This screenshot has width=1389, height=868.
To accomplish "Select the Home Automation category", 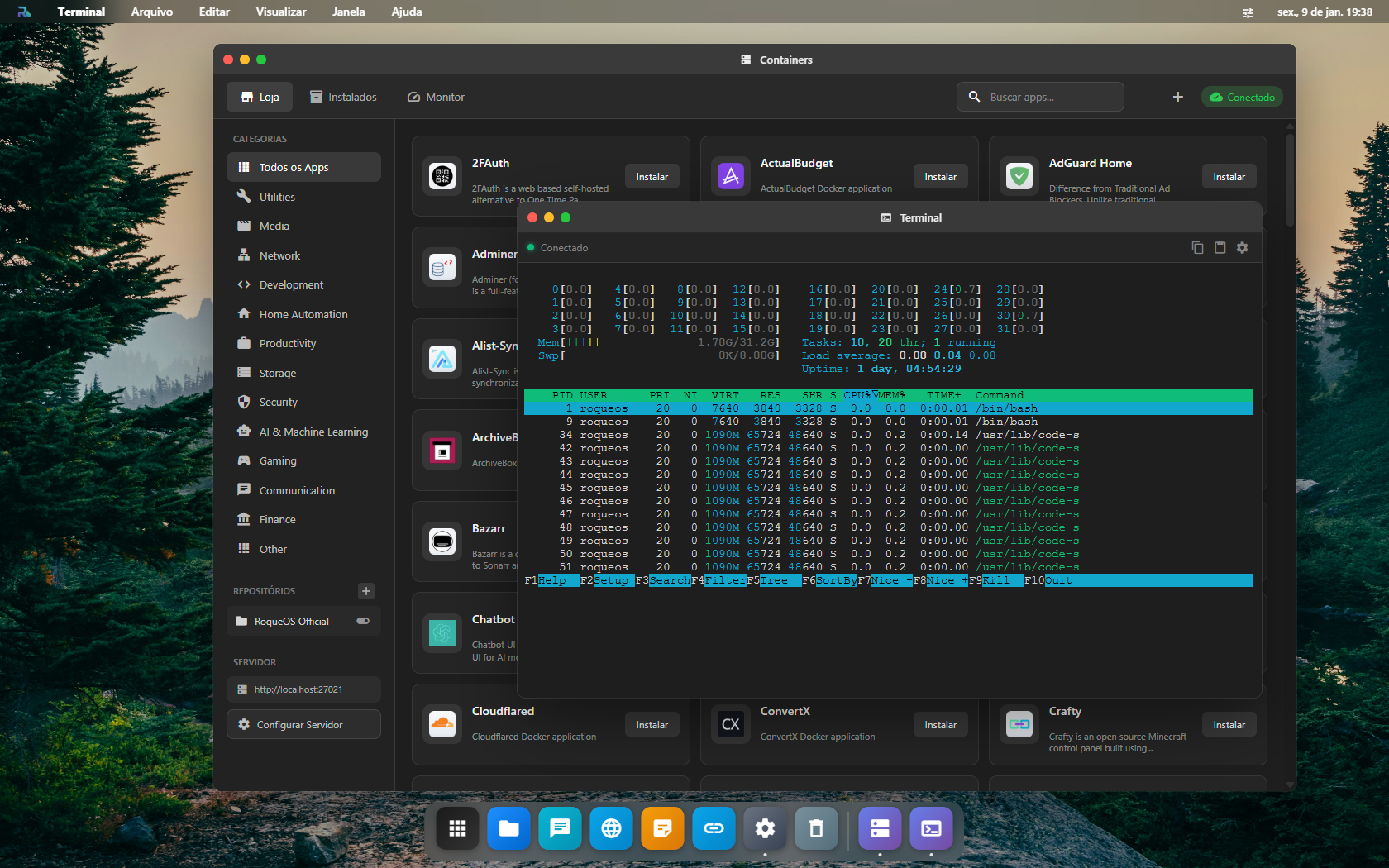I will [302, 314].
